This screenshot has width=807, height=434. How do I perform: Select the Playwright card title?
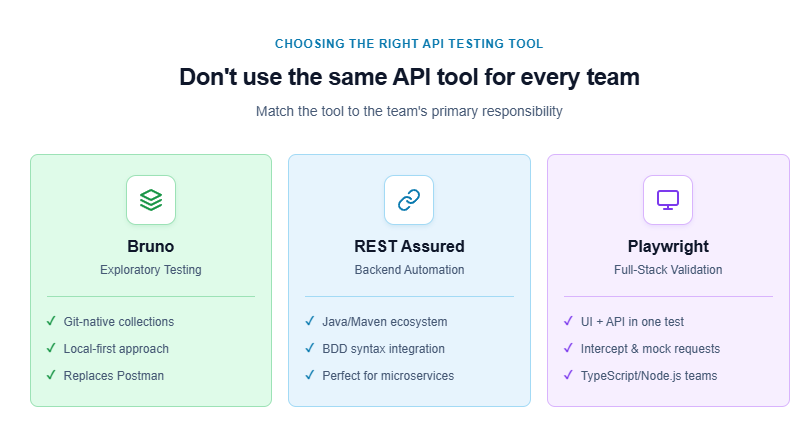click(x=668, y=246)
